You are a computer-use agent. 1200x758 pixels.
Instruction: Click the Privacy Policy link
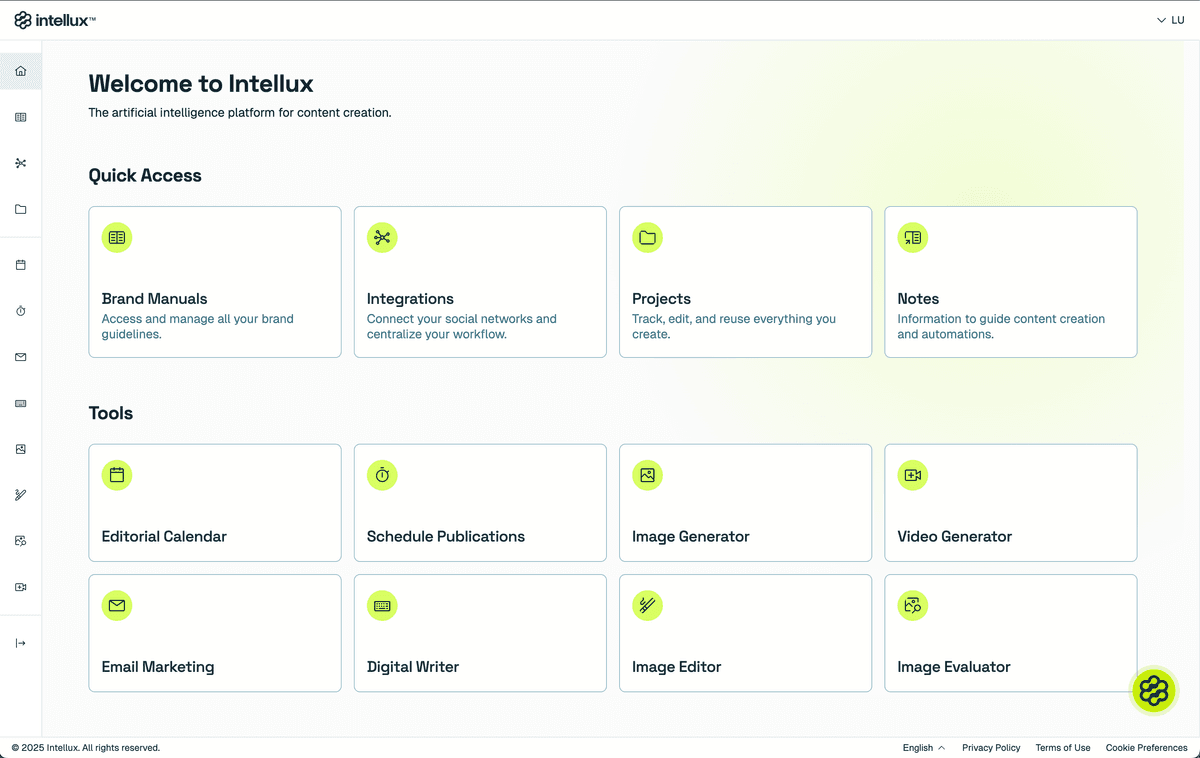tap(991, 747)
